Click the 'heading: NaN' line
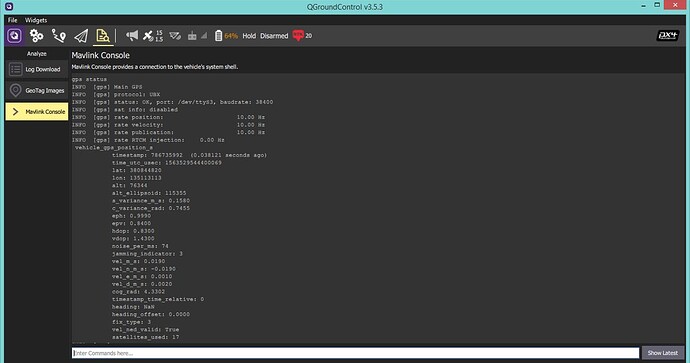This screenshot has height=363, width=690. (133, 307)
